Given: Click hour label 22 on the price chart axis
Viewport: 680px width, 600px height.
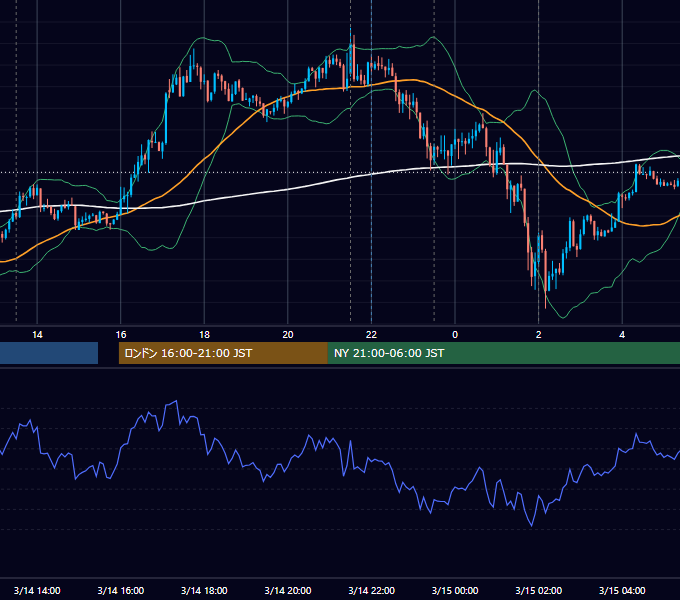Looking at the screenshot, I should tap(372, 335).
